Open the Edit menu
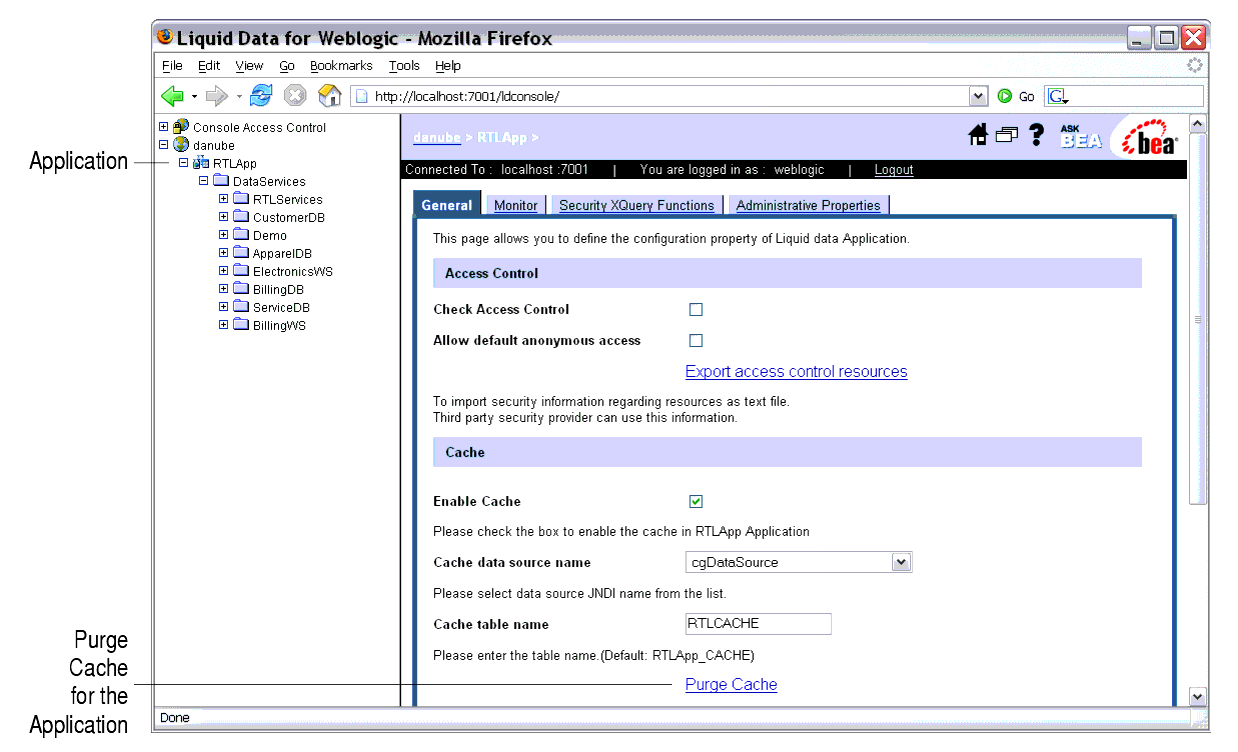 pos(209,66)
